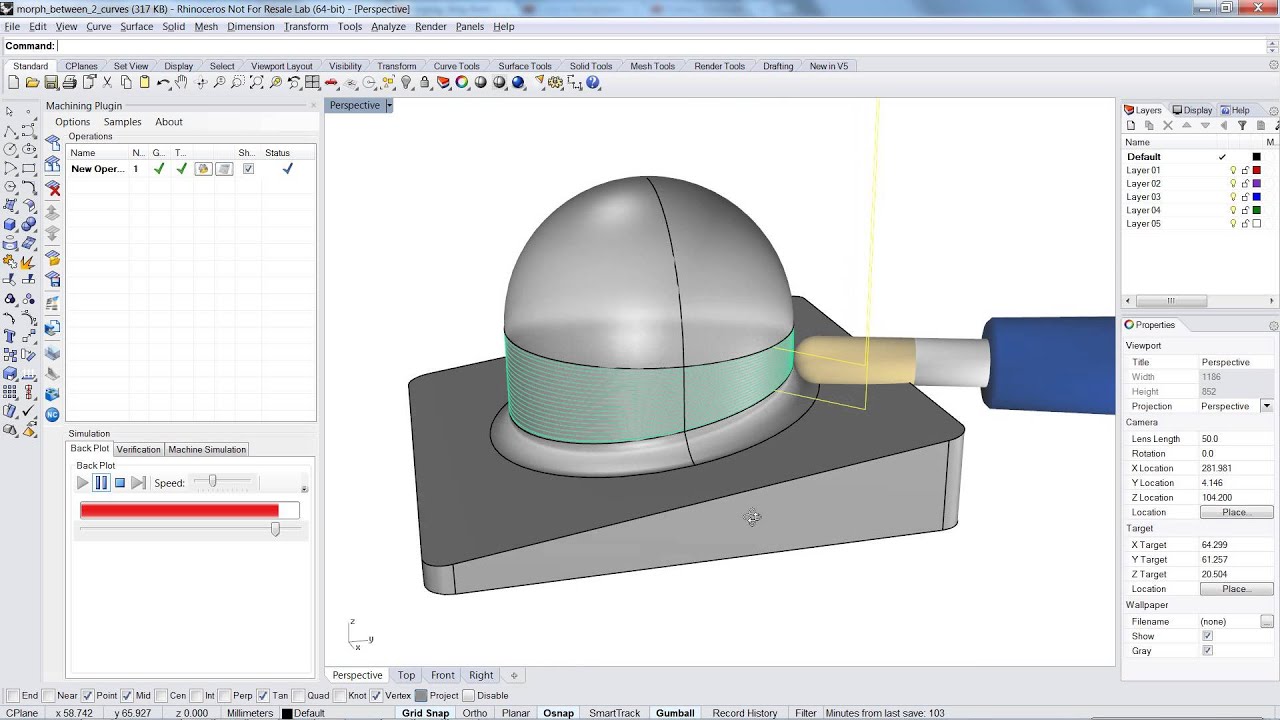Click the Delete layer X icon
This screenshot has width=1280, height=720.
click(x=1168, y=126)
